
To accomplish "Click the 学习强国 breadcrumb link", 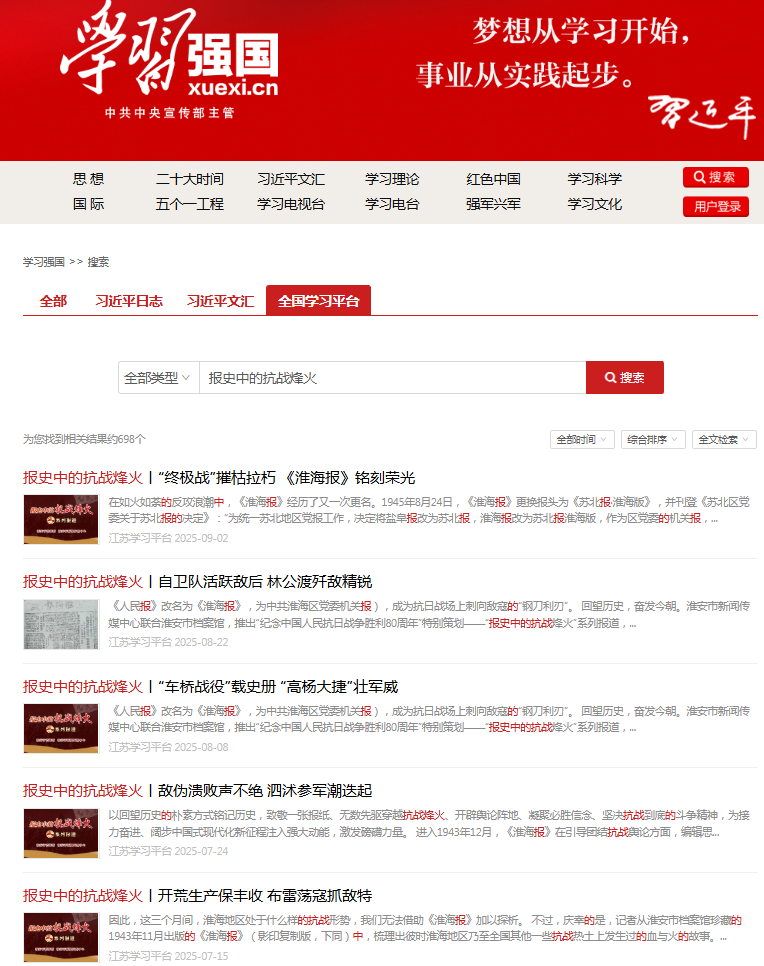I will 44,262.
